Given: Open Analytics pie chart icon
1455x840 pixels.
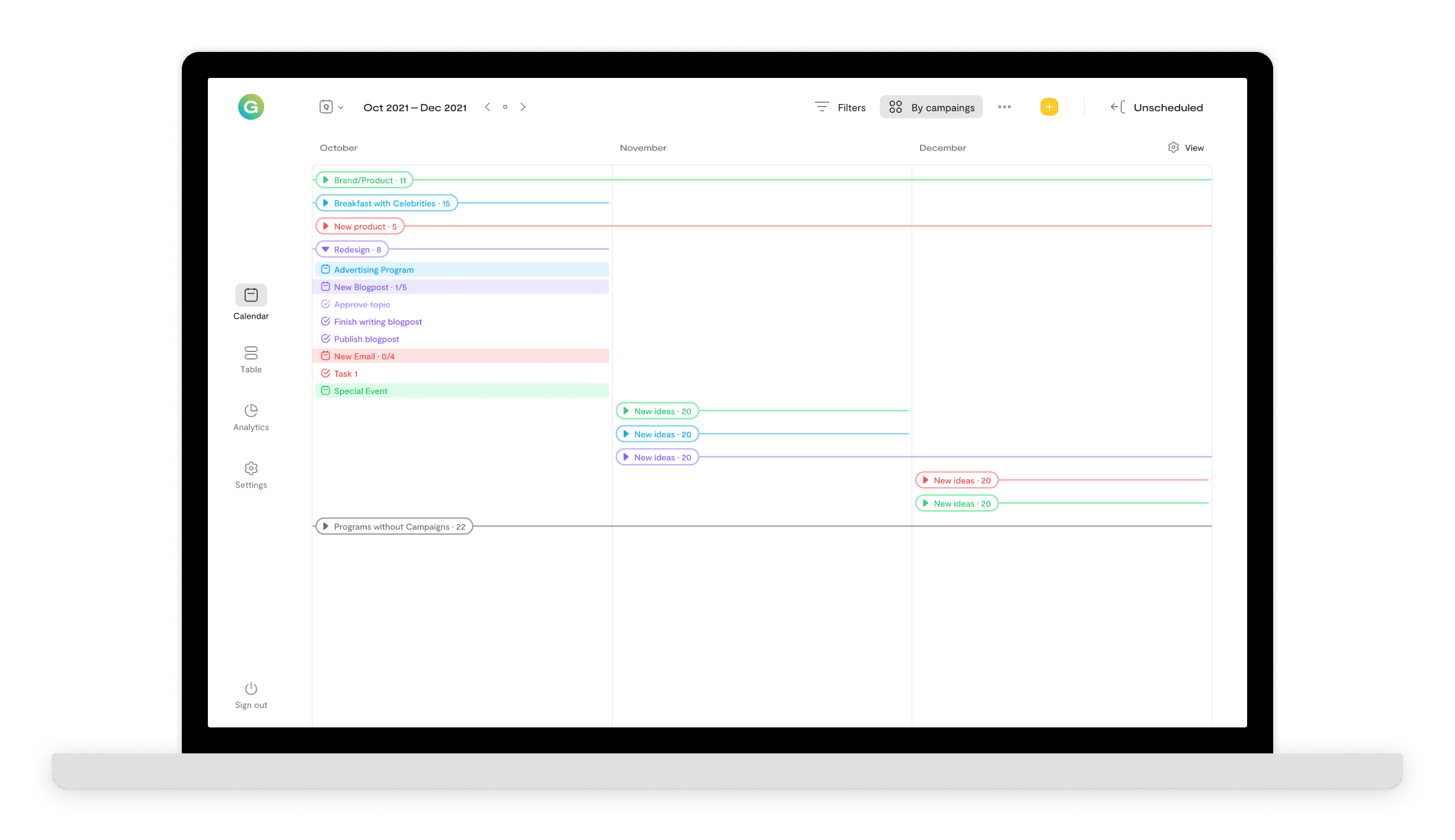Looking at the screenshot, I should click(251, 411).
